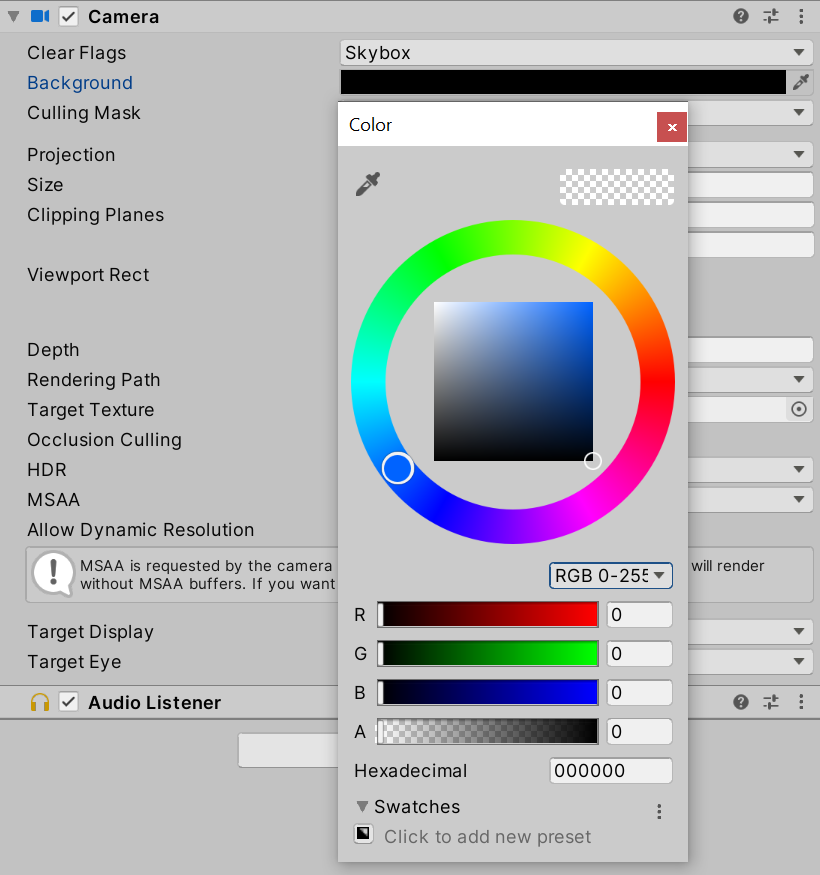Open the Camera component help icon
Screen dimensions: 820x875
pos(741,16)
